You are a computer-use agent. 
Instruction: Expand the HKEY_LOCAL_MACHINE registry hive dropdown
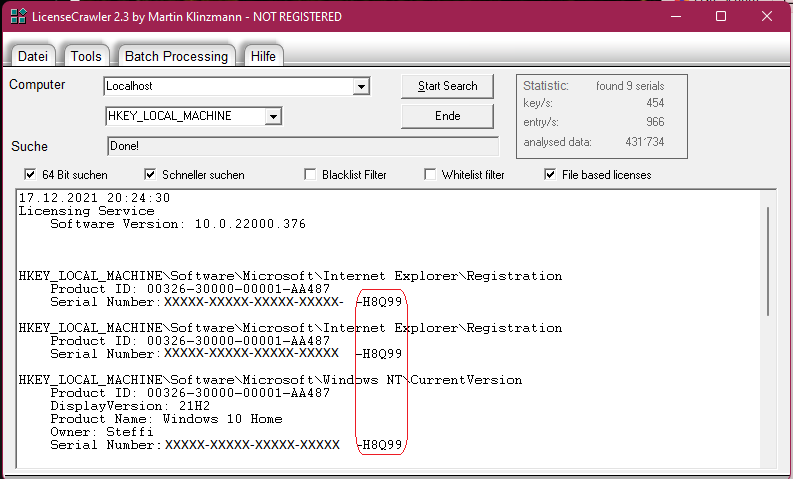(273, 116)
